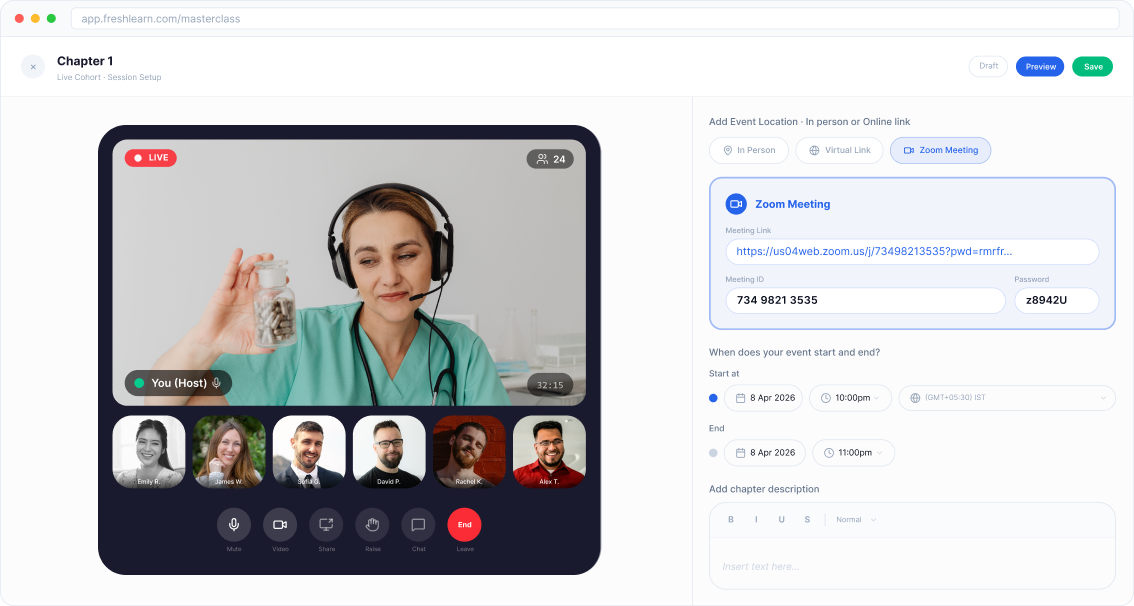Open the 10:00pm start time dropdown
Viewport: 1134px width, 606px height.
point(850,398)
